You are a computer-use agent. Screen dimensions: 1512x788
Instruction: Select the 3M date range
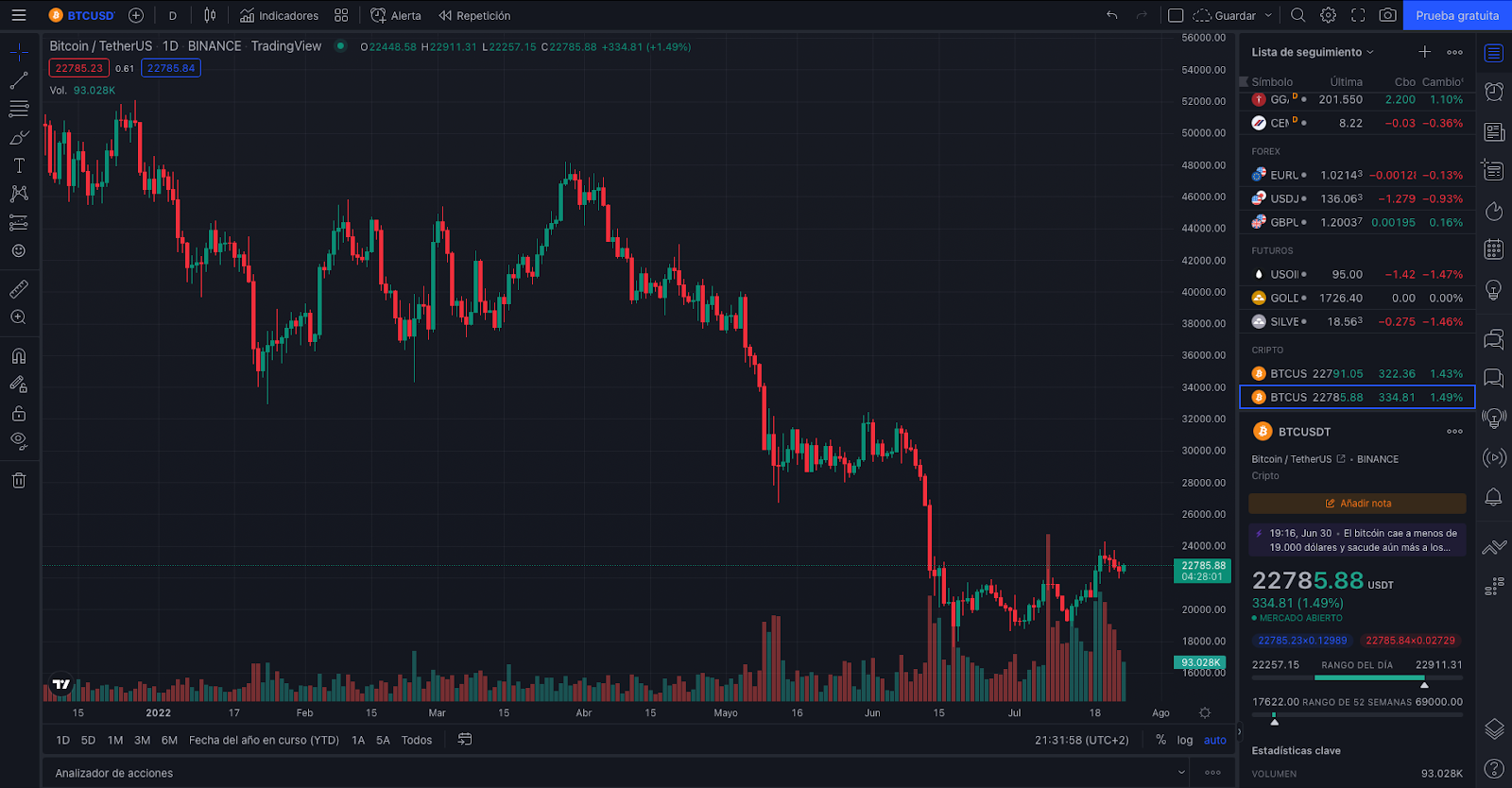click(143, 740)
